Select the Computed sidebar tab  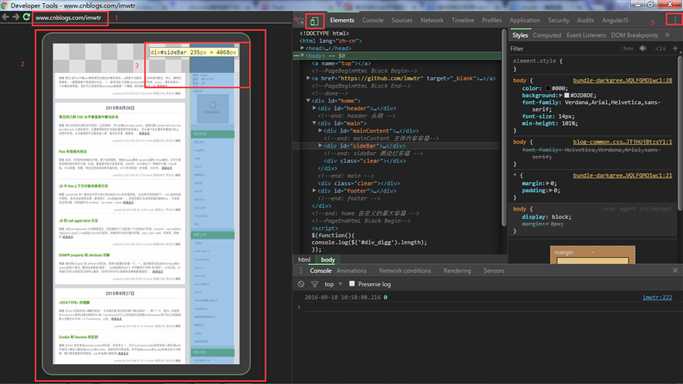click(547, 36)
